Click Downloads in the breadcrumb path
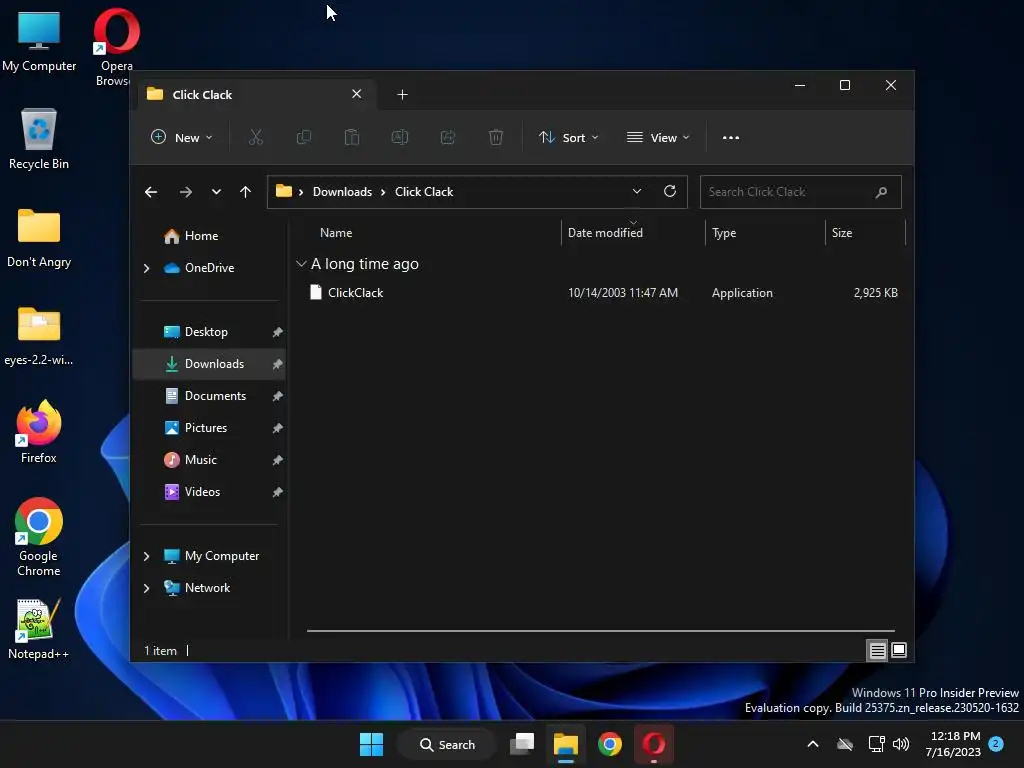The height and width of the screenshot is (768, 1024). 342,192
